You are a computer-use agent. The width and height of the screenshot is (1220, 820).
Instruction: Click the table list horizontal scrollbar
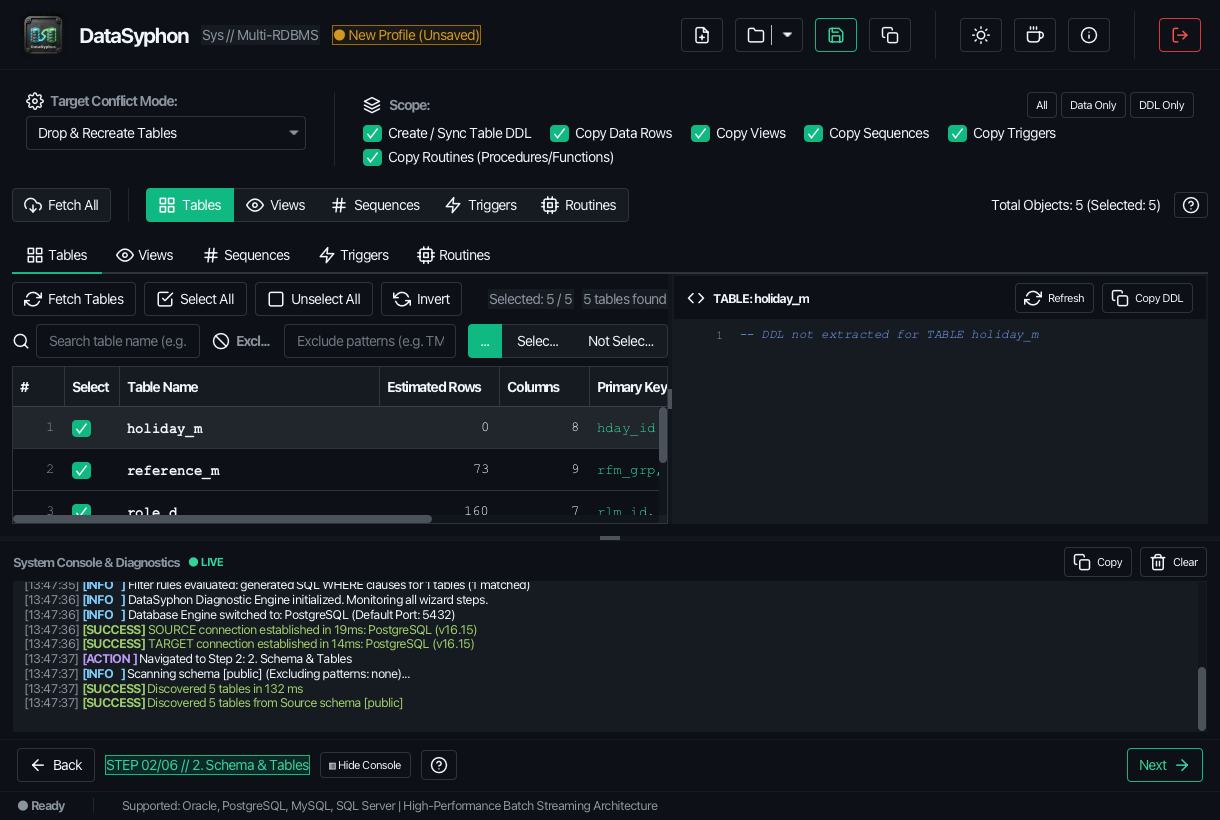(223, 519)
